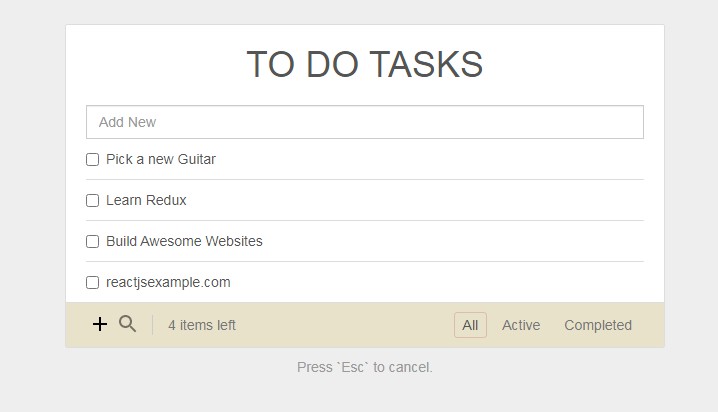Image resolution: width=718 pixels, height=412 pixels.
Task: Focus the 'Add New' input field
Action: [x=364, y=122]
